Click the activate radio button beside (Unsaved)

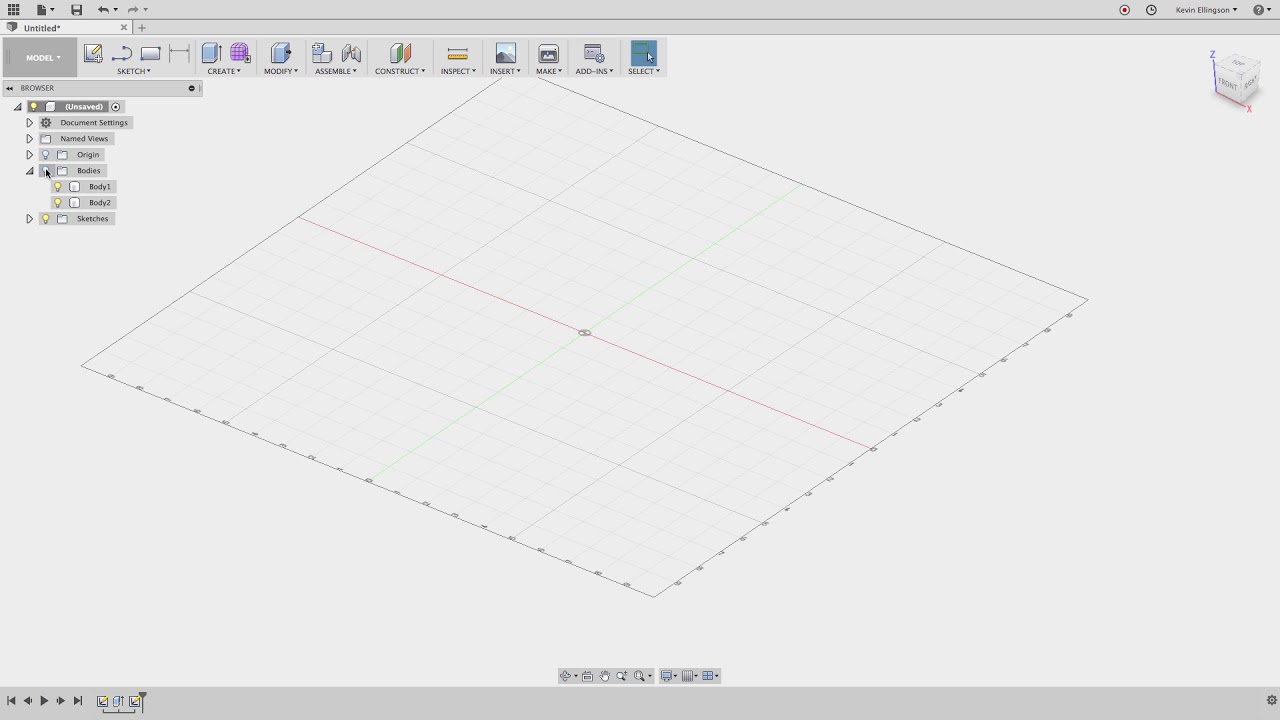coord(116,107)
